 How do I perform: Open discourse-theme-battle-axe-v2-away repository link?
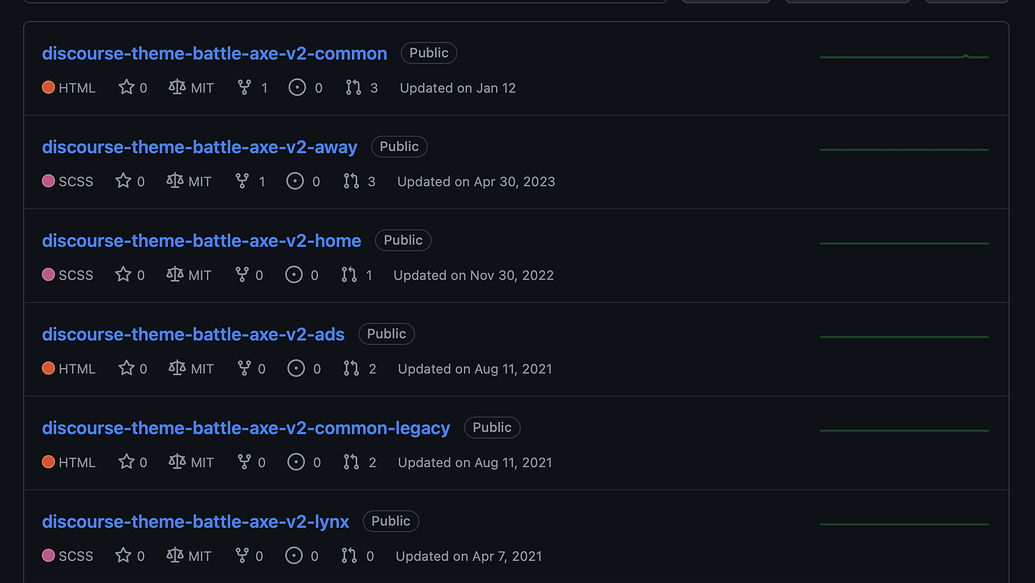coord(199,147)
